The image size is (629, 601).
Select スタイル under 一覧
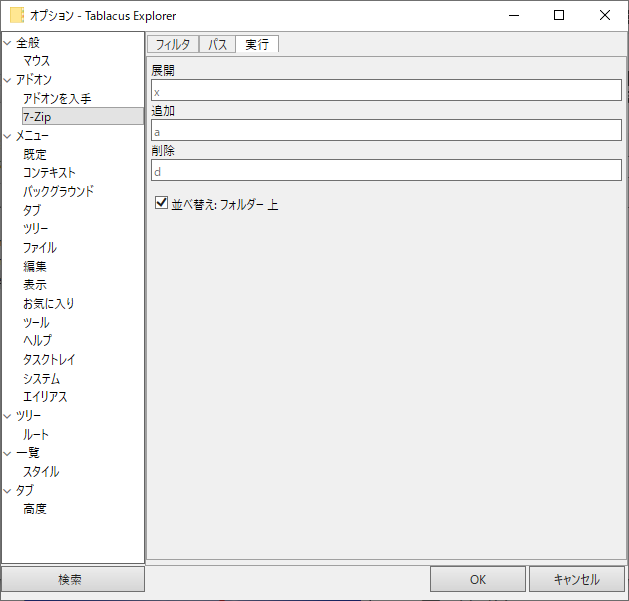coord(41,471)
